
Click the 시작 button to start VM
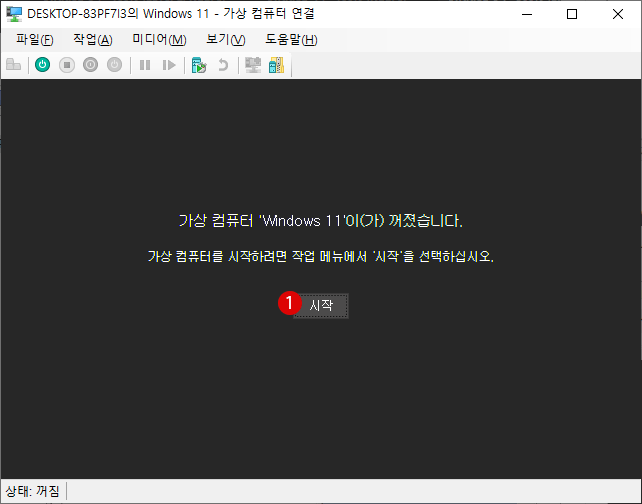(321, 305)
